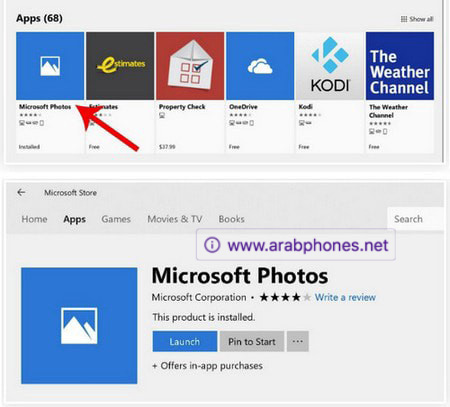Open the Microsoft Photos app tile icon
Screen dimensions: 450x407
[x=50, y=66]
